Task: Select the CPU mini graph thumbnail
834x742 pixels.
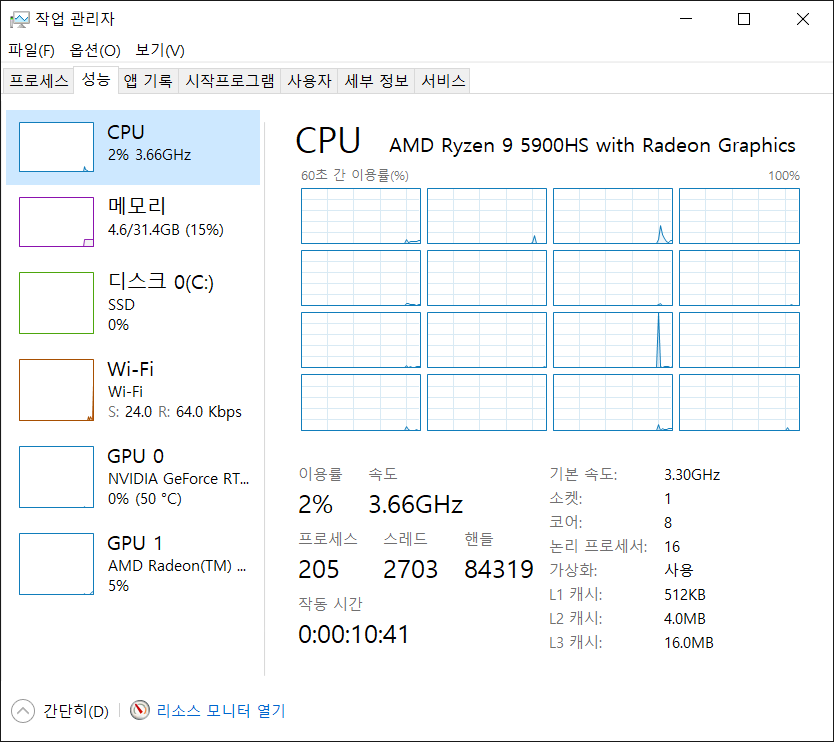Action: [x=56, y=148]
